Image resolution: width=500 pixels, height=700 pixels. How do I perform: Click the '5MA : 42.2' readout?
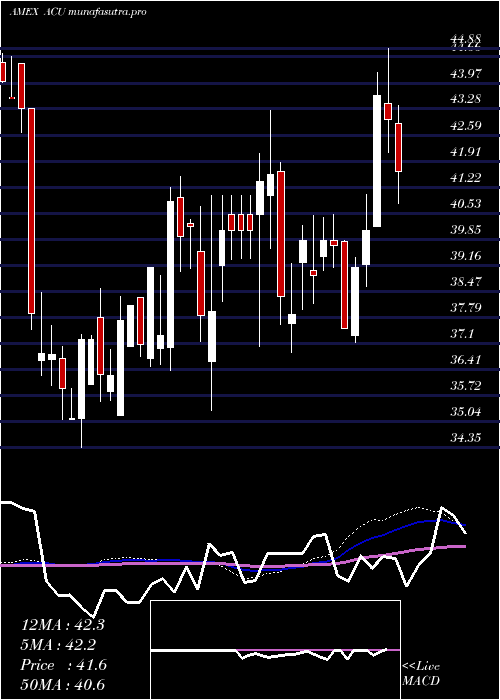[x=58, y=645]
